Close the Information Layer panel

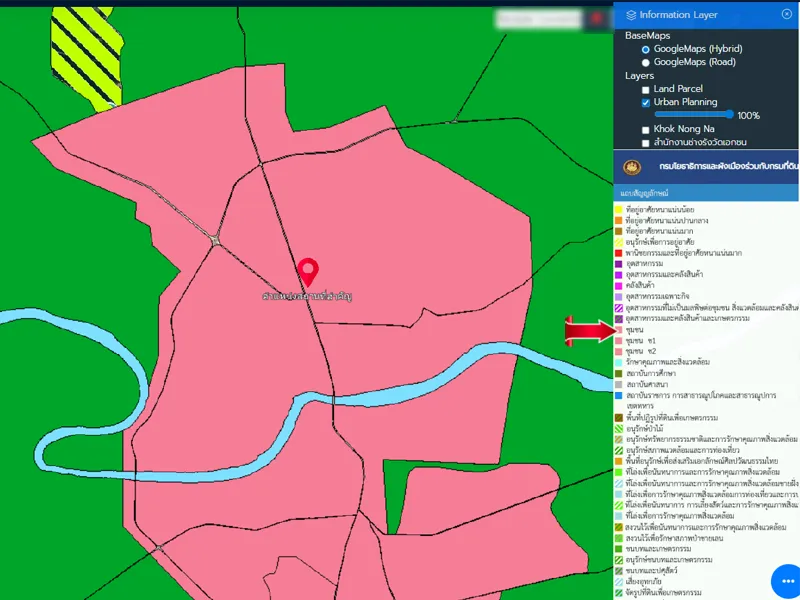[x=786, y=14]
